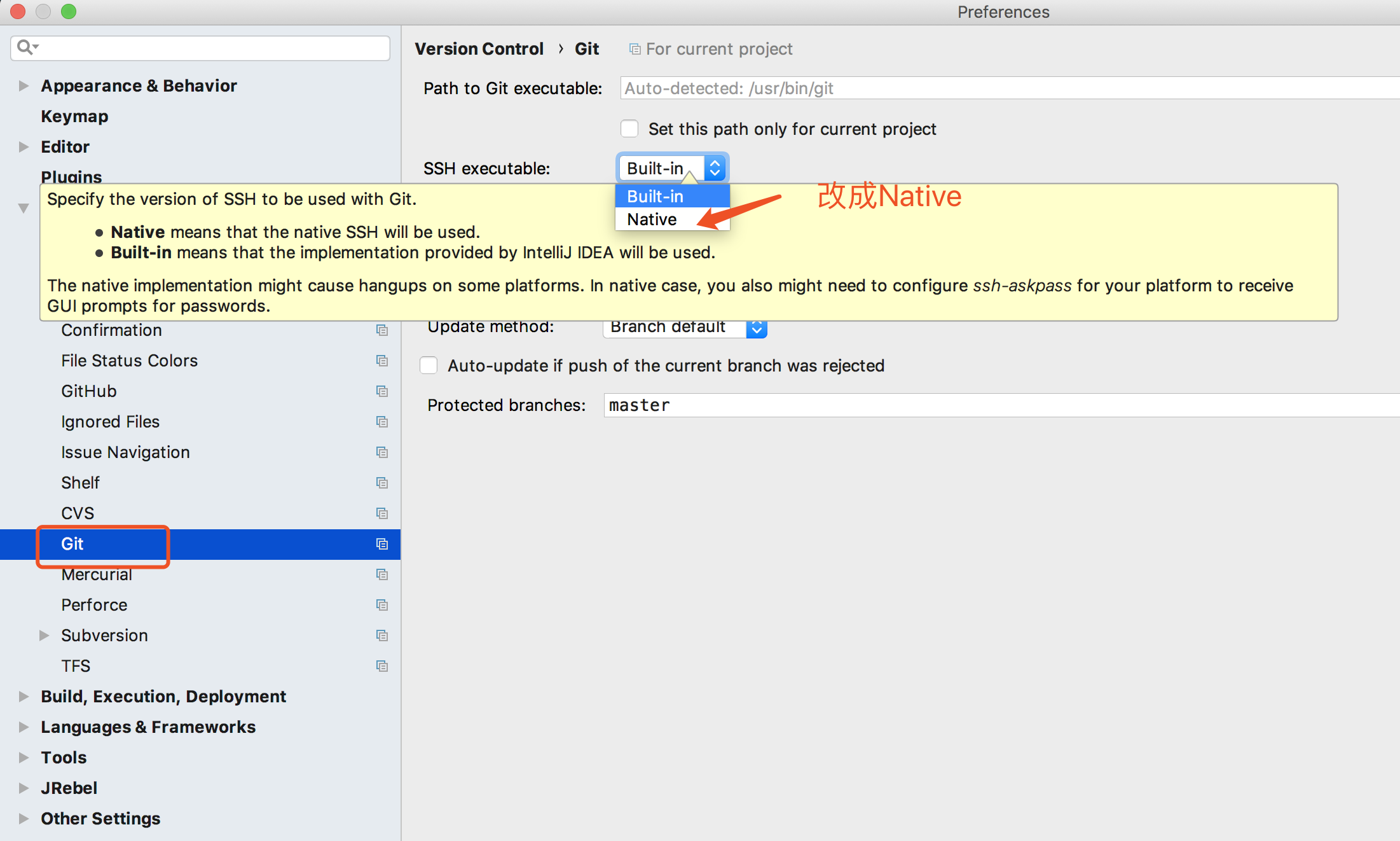This screenshot has width=1400, height=841.
Task: Click the For current project icon in header
Action: click(x=635, y=49)
